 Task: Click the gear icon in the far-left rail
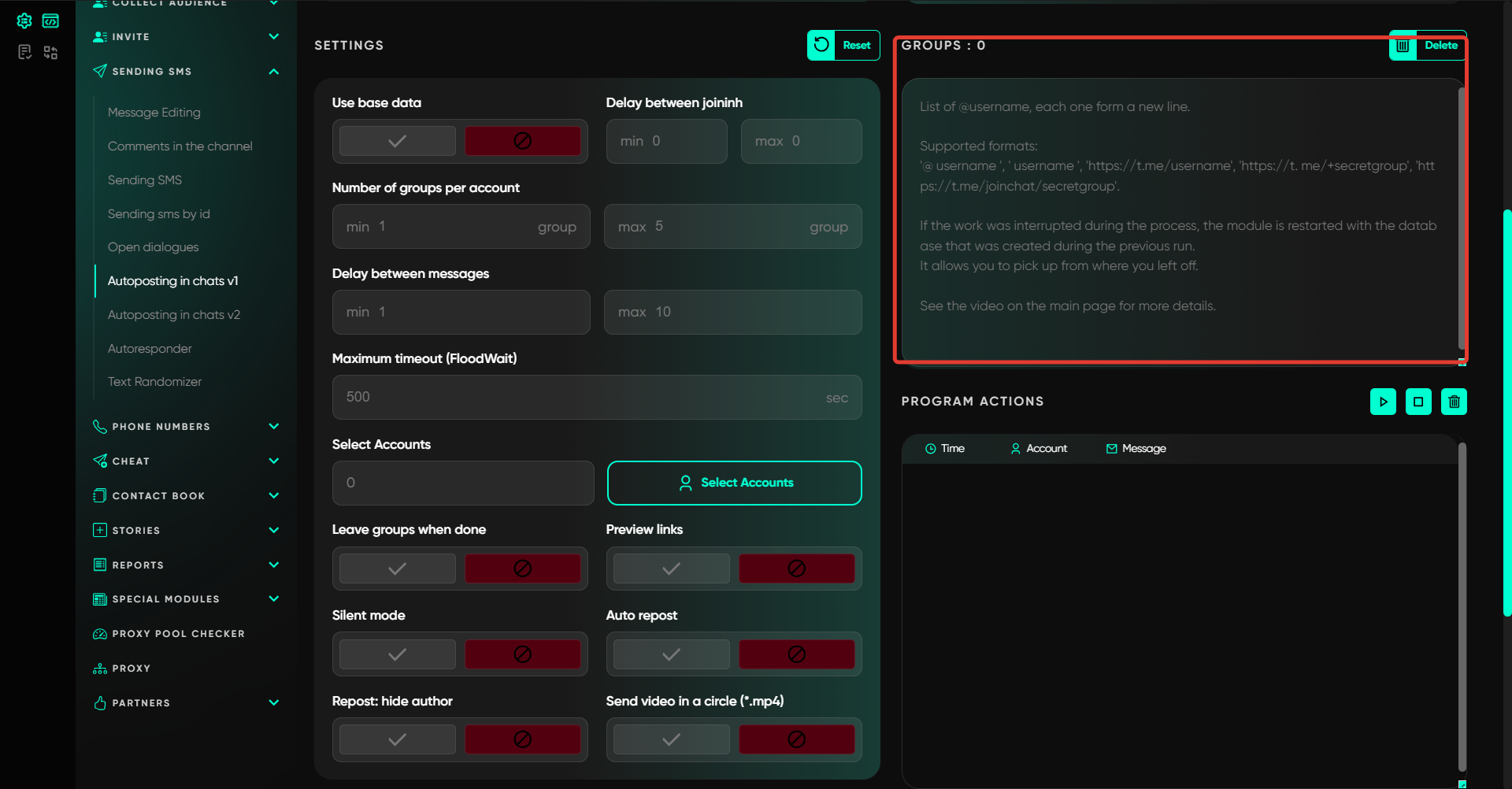point(24,20)
